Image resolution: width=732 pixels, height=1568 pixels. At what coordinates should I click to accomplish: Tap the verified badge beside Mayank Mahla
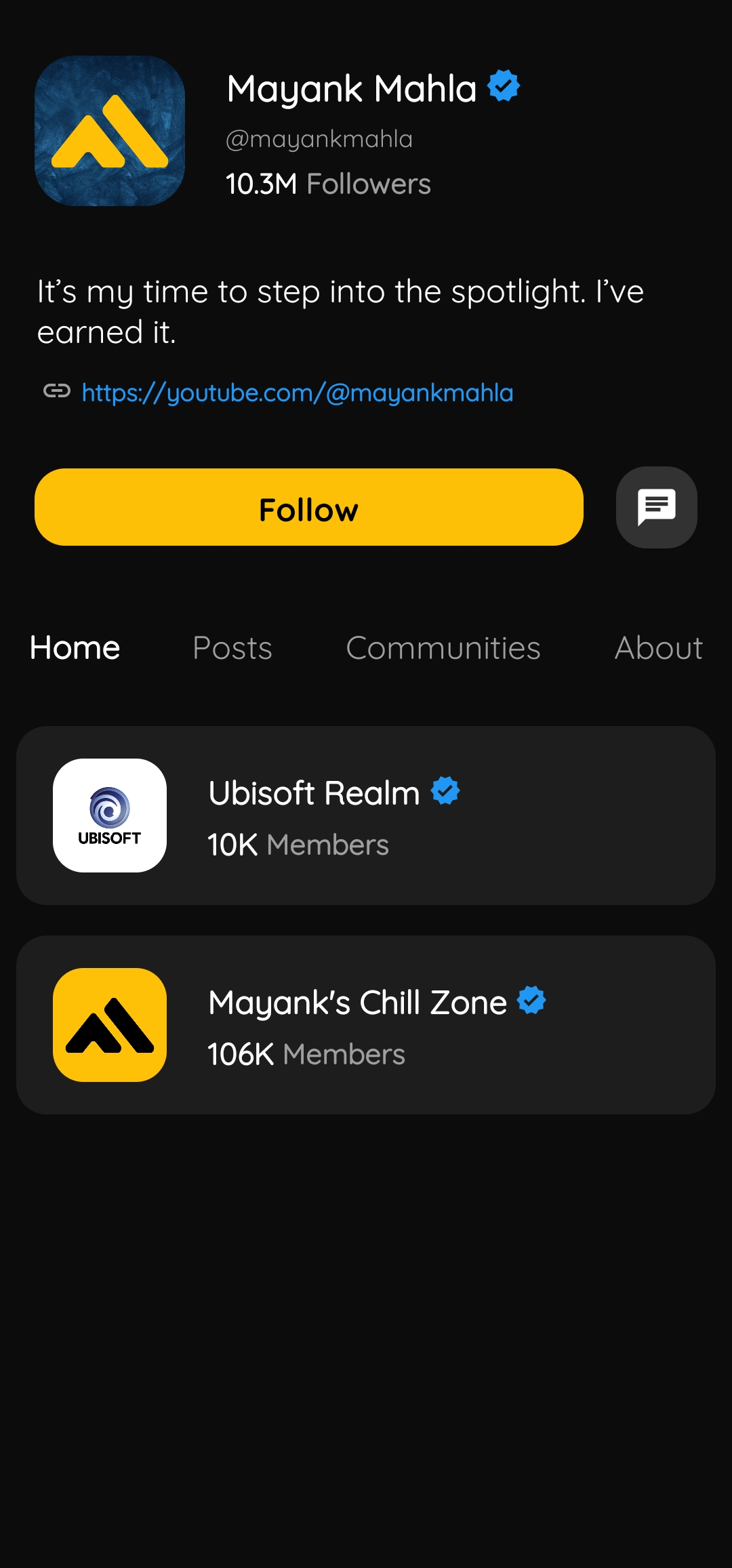coord(504,86)
